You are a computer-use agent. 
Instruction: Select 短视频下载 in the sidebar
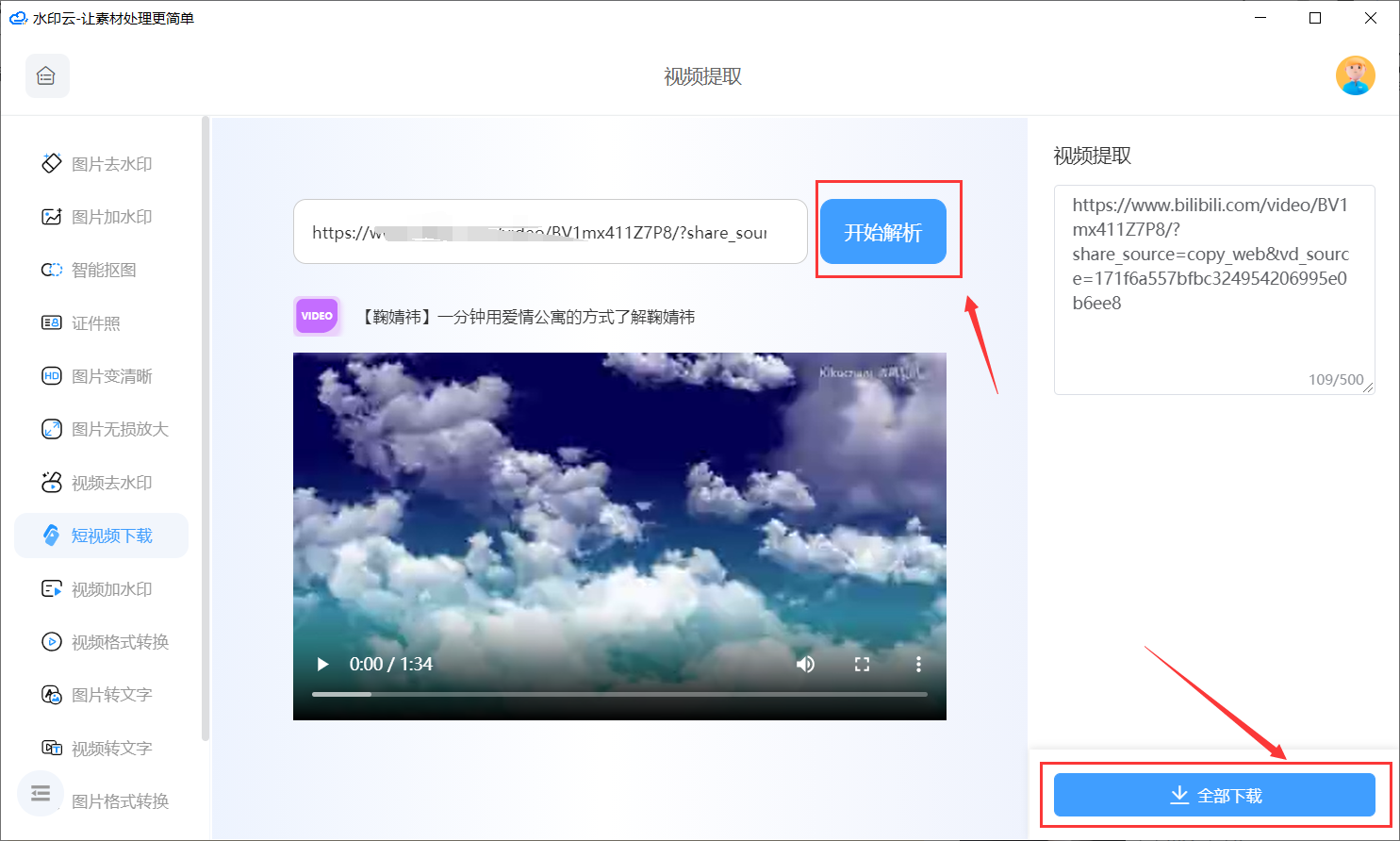(101, 536)
